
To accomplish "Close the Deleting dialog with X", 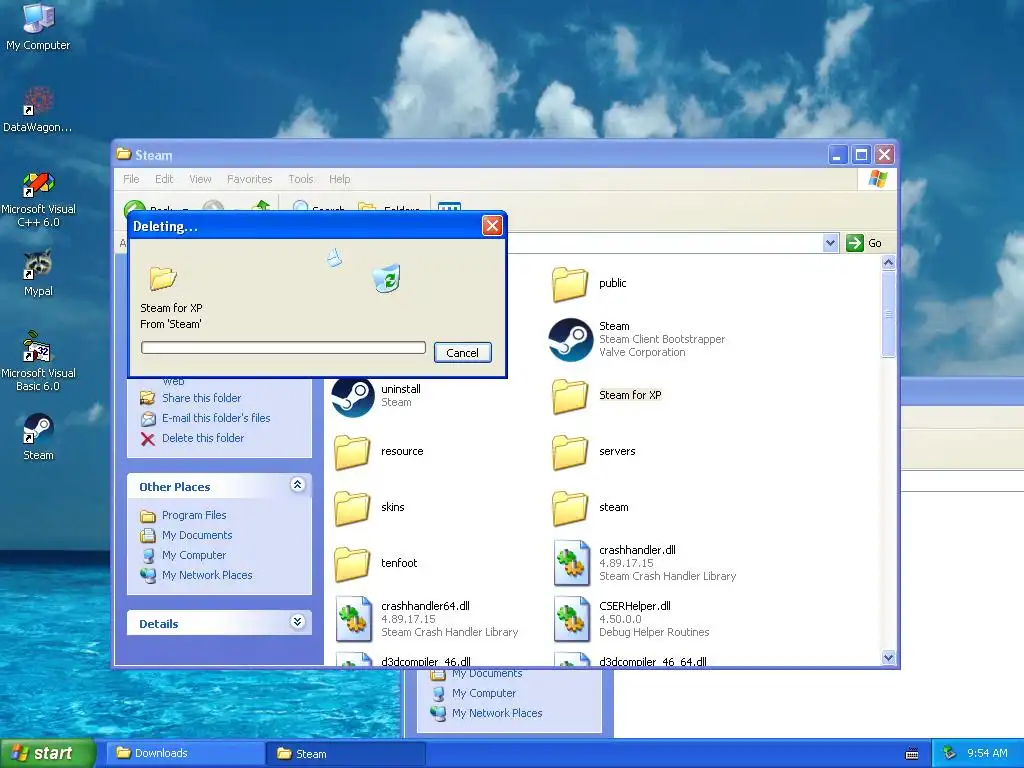I will point(492,226).
